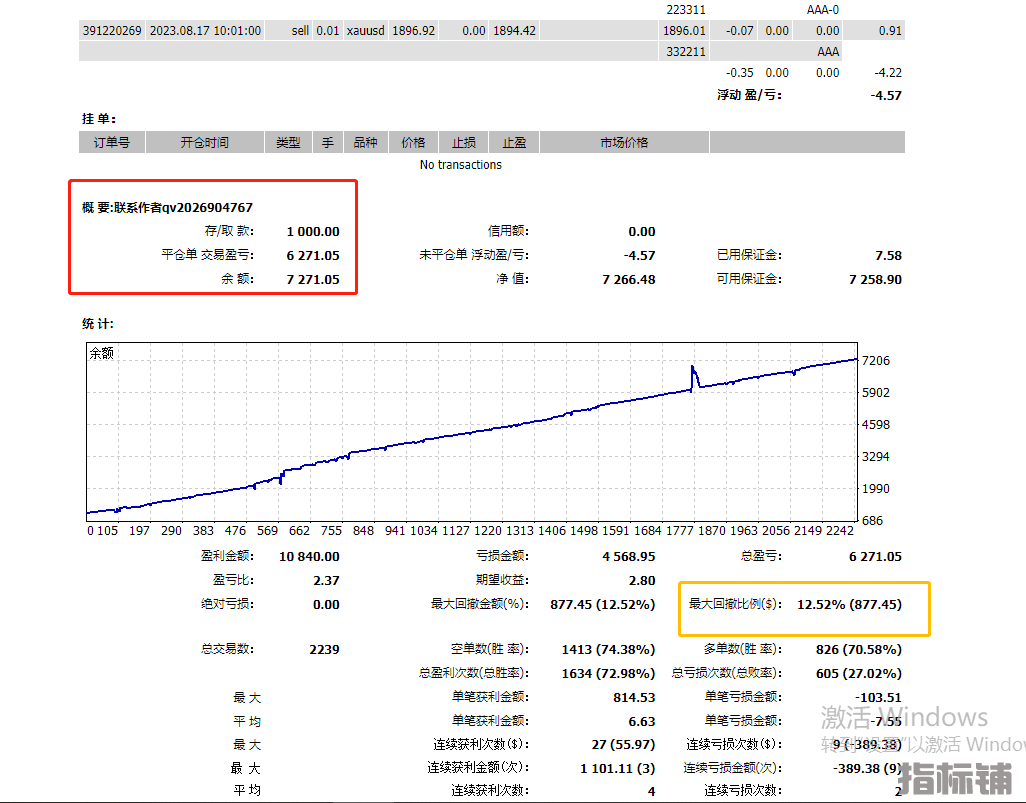
Task: Click the xauusd symbol in order row
Action: pos(365,31)
